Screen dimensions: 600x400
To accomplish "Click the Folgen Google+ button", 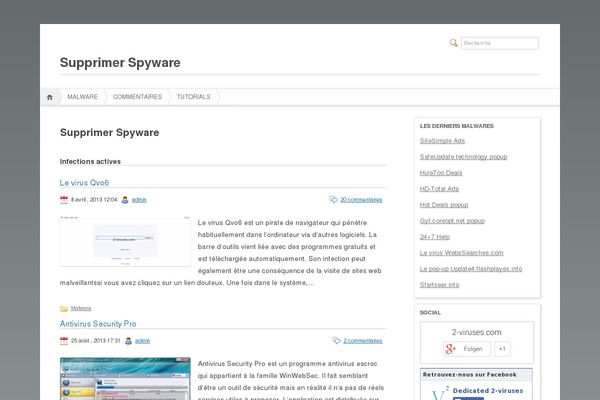I will [x=467, y=349].
